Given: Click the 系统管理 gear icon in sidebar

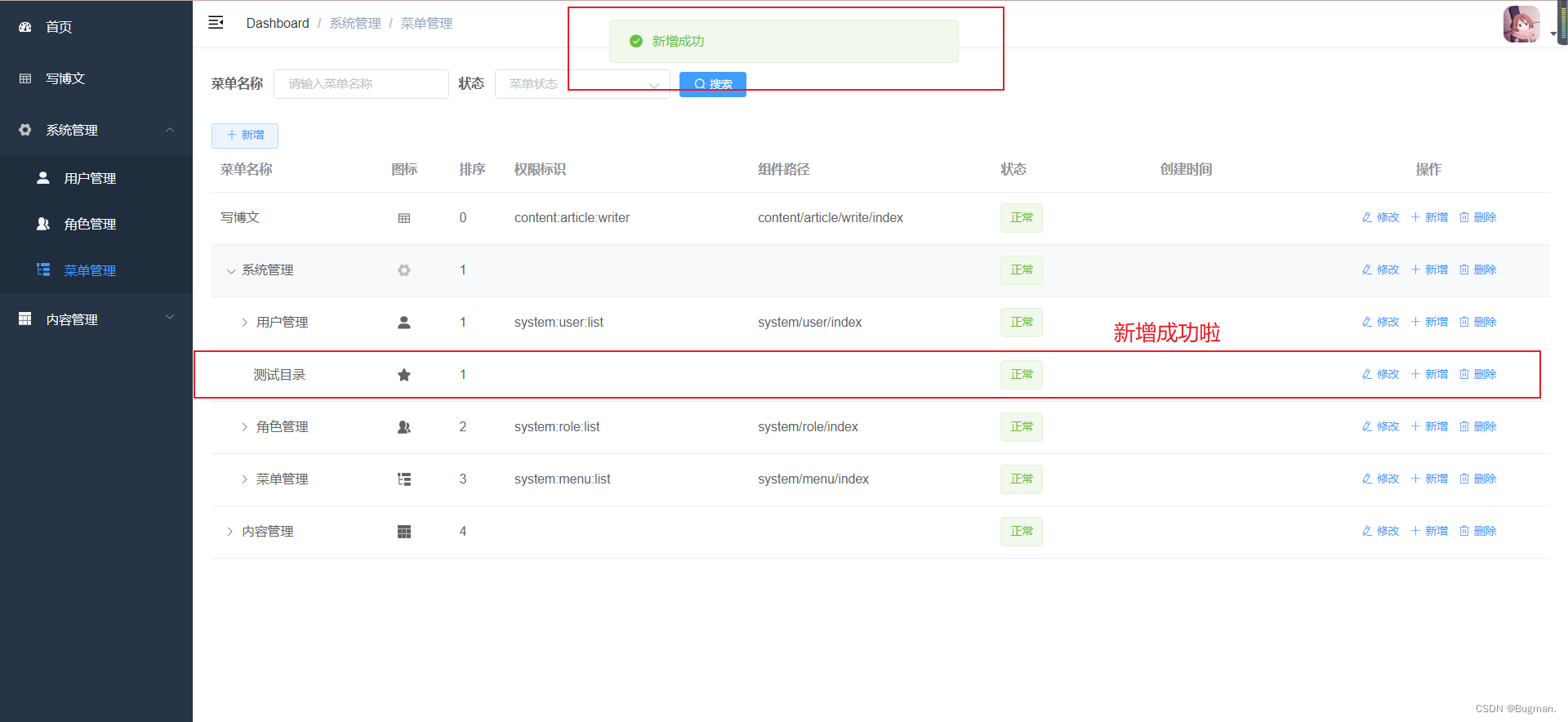Looking at the screenshot, I should (25, 130).
